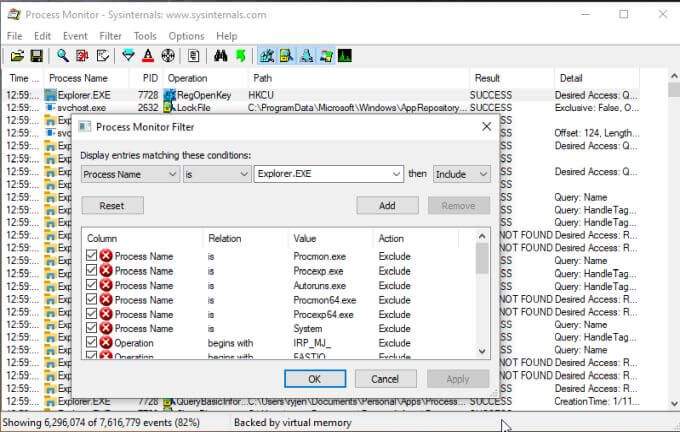Click the Apply button
The image size is (680, 432).
point(458,379)
